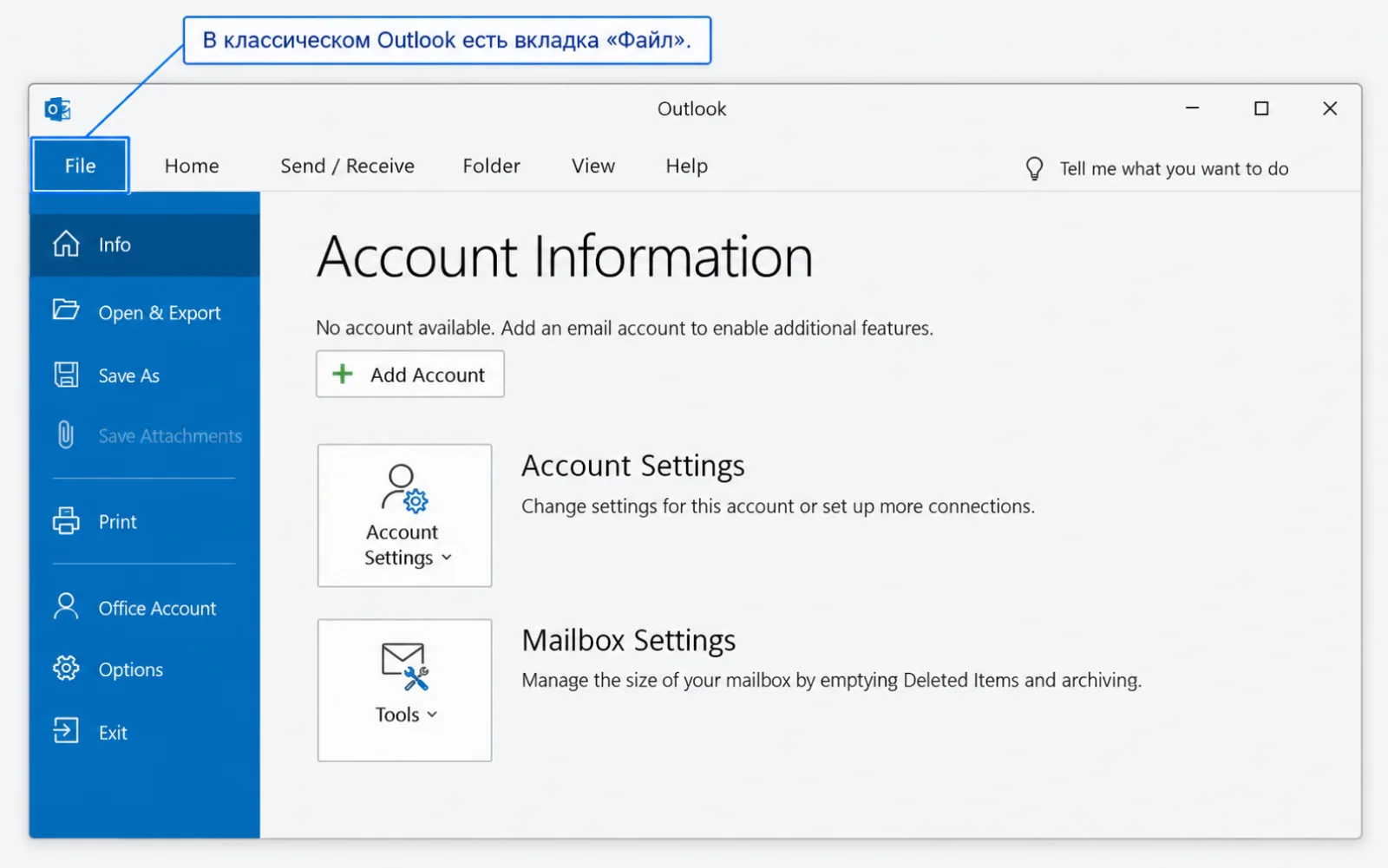Open the Help tab
The height and width of the screenshot is (868, 1388).
[686, 166]
